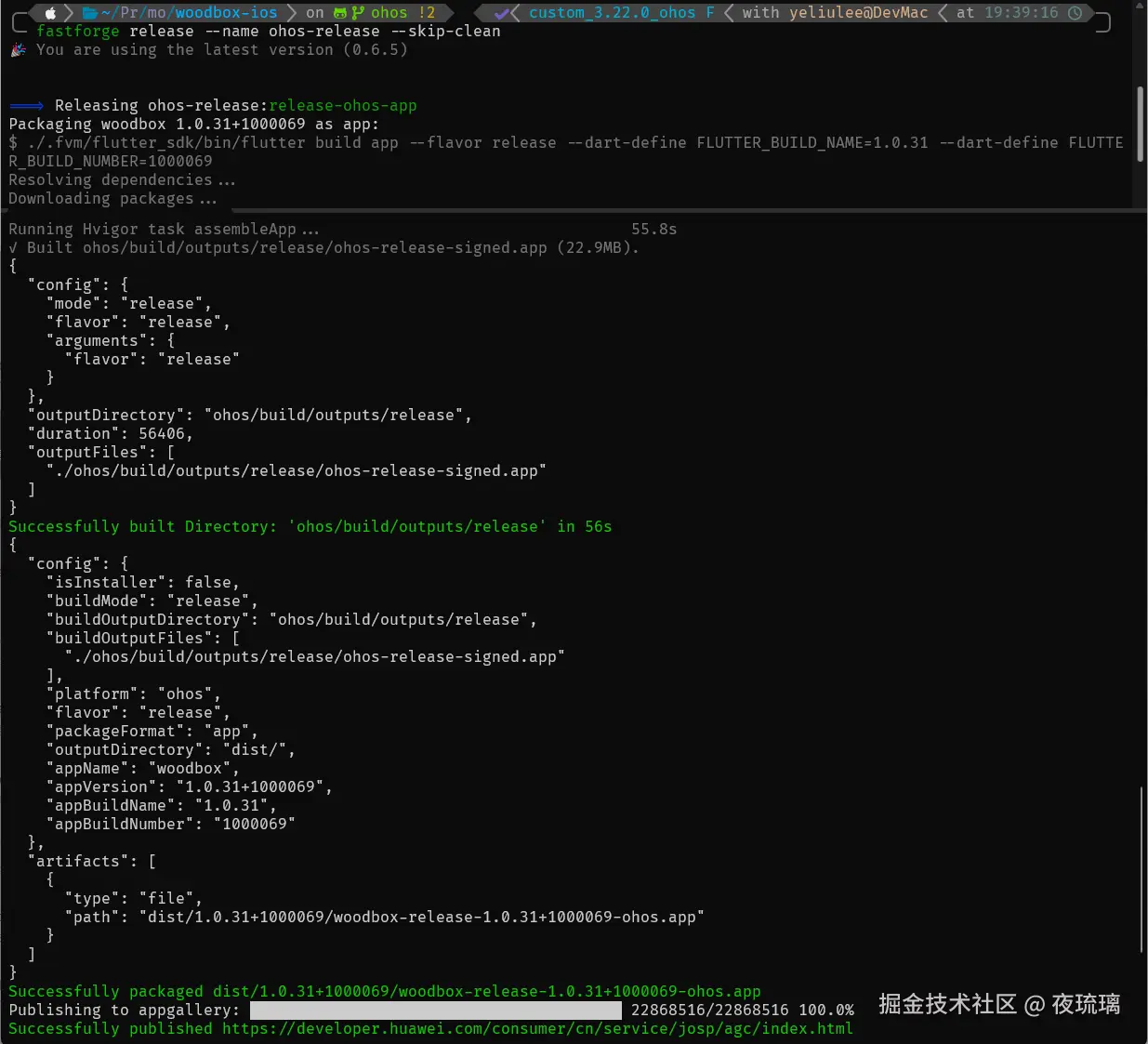Open the Apple menu in the menu bar
This screenshot has width=1148, height=1044.
pyautogui.click(x=52, y=13)
